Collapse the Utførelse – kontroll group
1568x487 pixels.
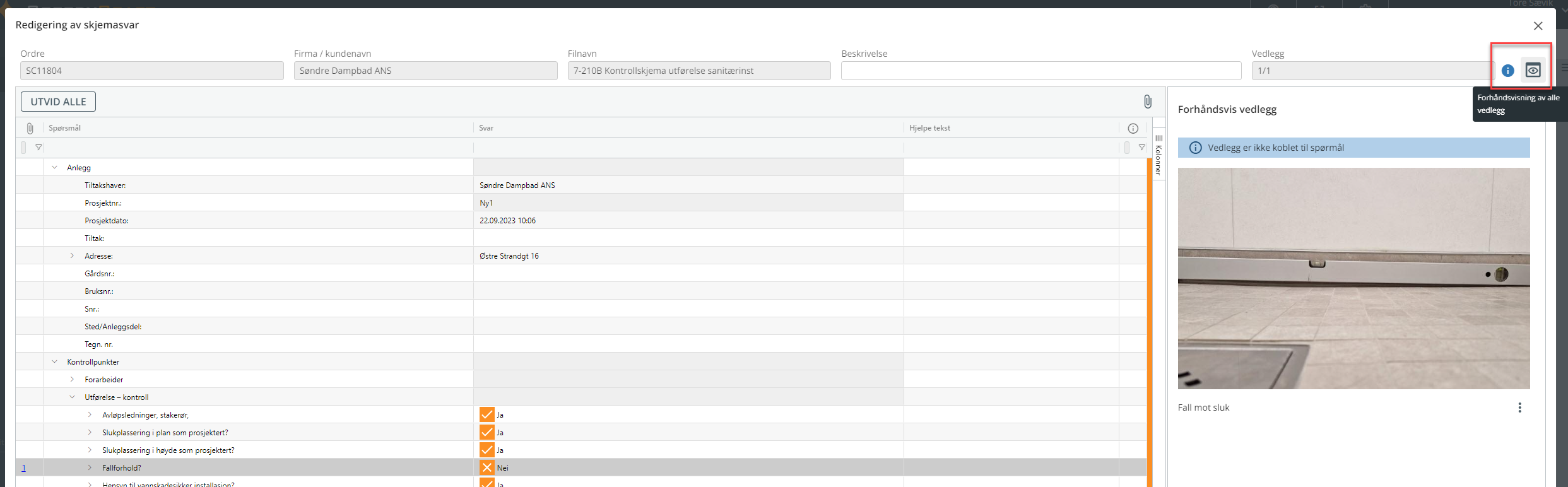[x=72, y=397]
